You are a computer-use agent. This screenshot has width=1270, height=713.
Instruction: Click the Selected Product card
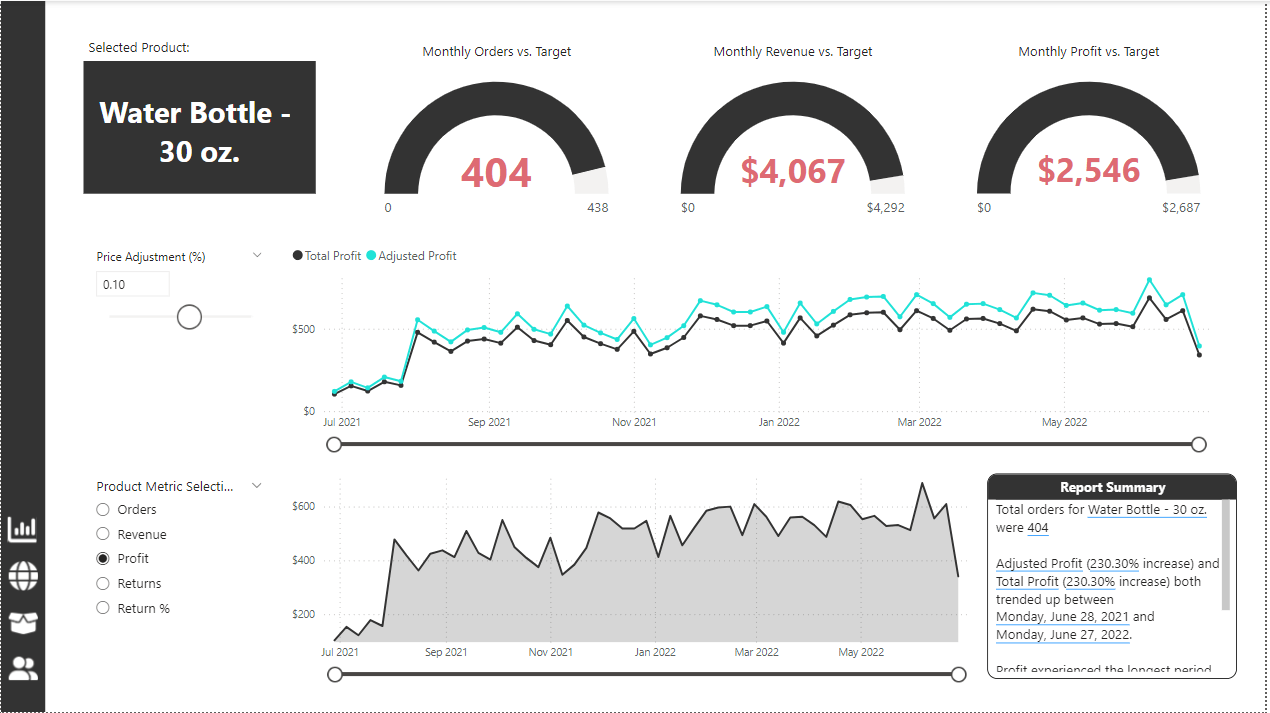(x=199, y=128)
